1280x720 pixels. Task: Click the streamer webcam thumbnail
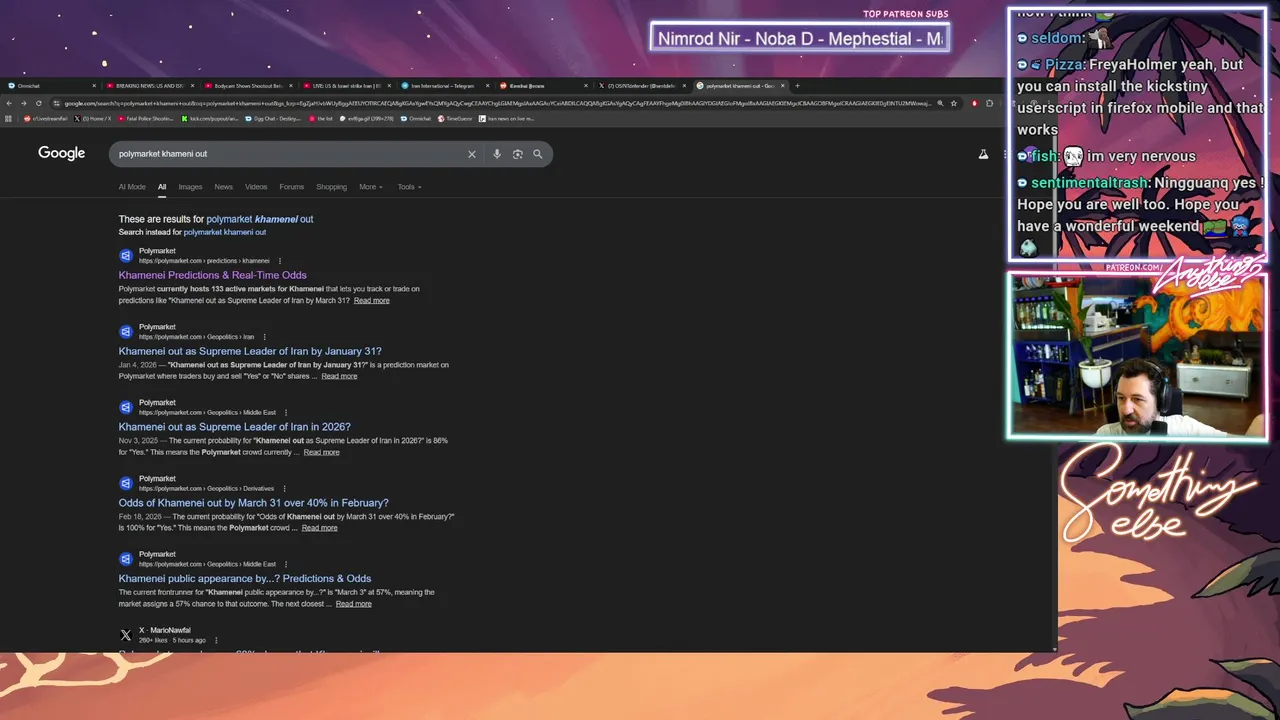pyautogui.click(x=1138, y=357)
